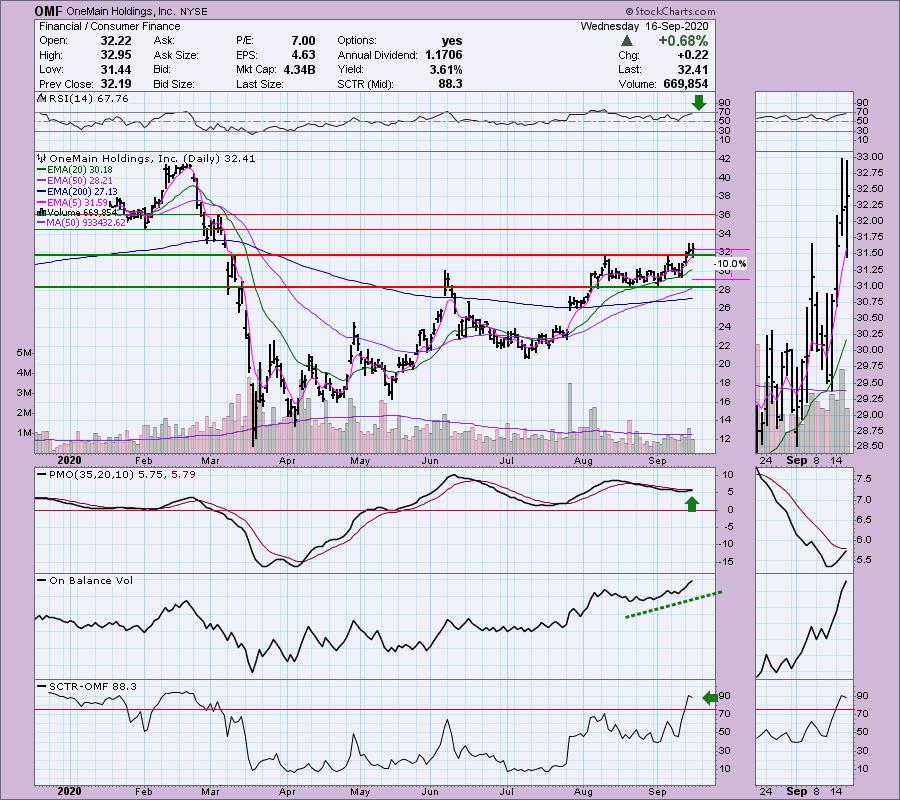Click the SCTR-OMF 88.3 indicator label
This screenshot has height=800, width=900.
click(x=92, y=686)
